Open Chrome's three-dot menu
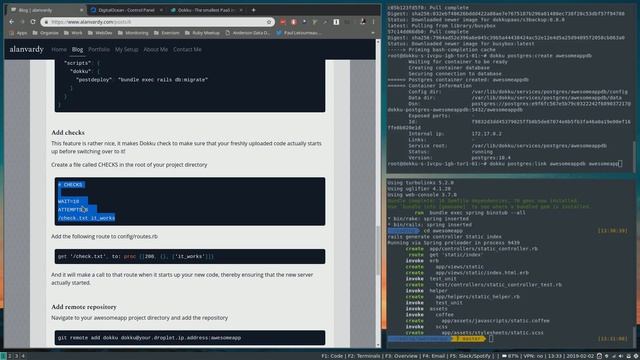Image resolution: width=640 pixels, height=360 pixels. click(373, 22)
